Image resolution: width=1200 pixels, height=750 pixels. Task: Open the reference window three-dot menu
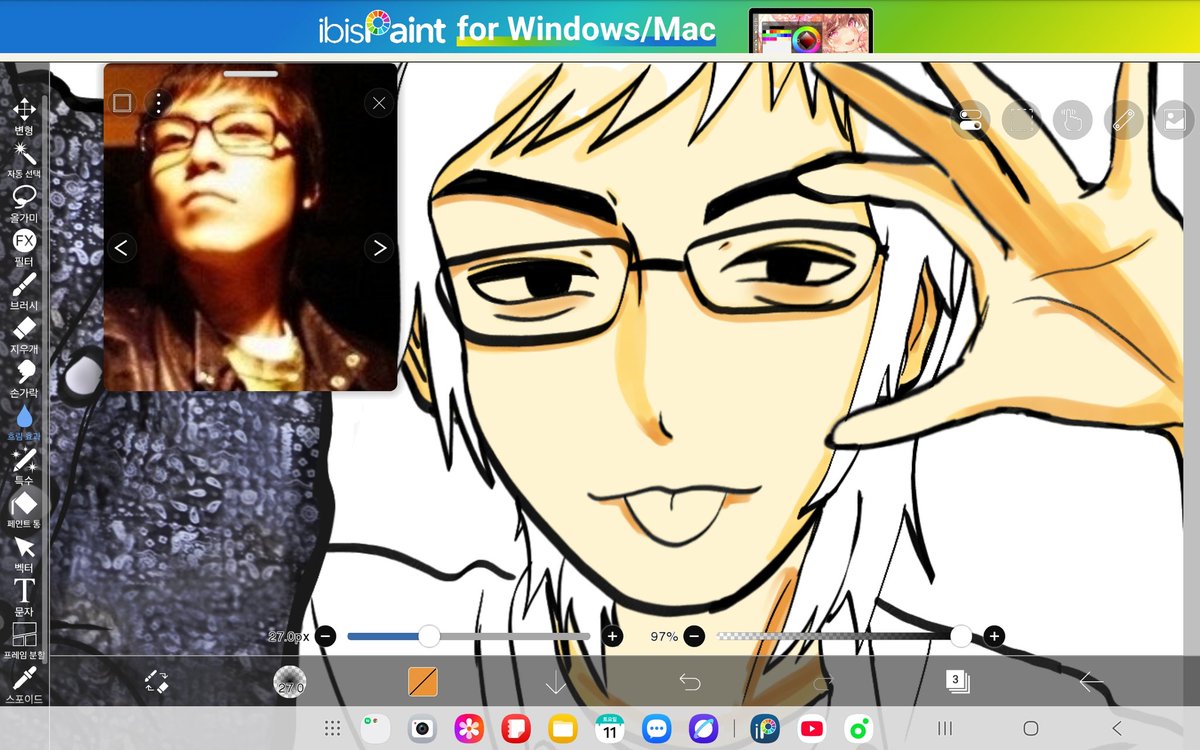click(x=158, y=103)
